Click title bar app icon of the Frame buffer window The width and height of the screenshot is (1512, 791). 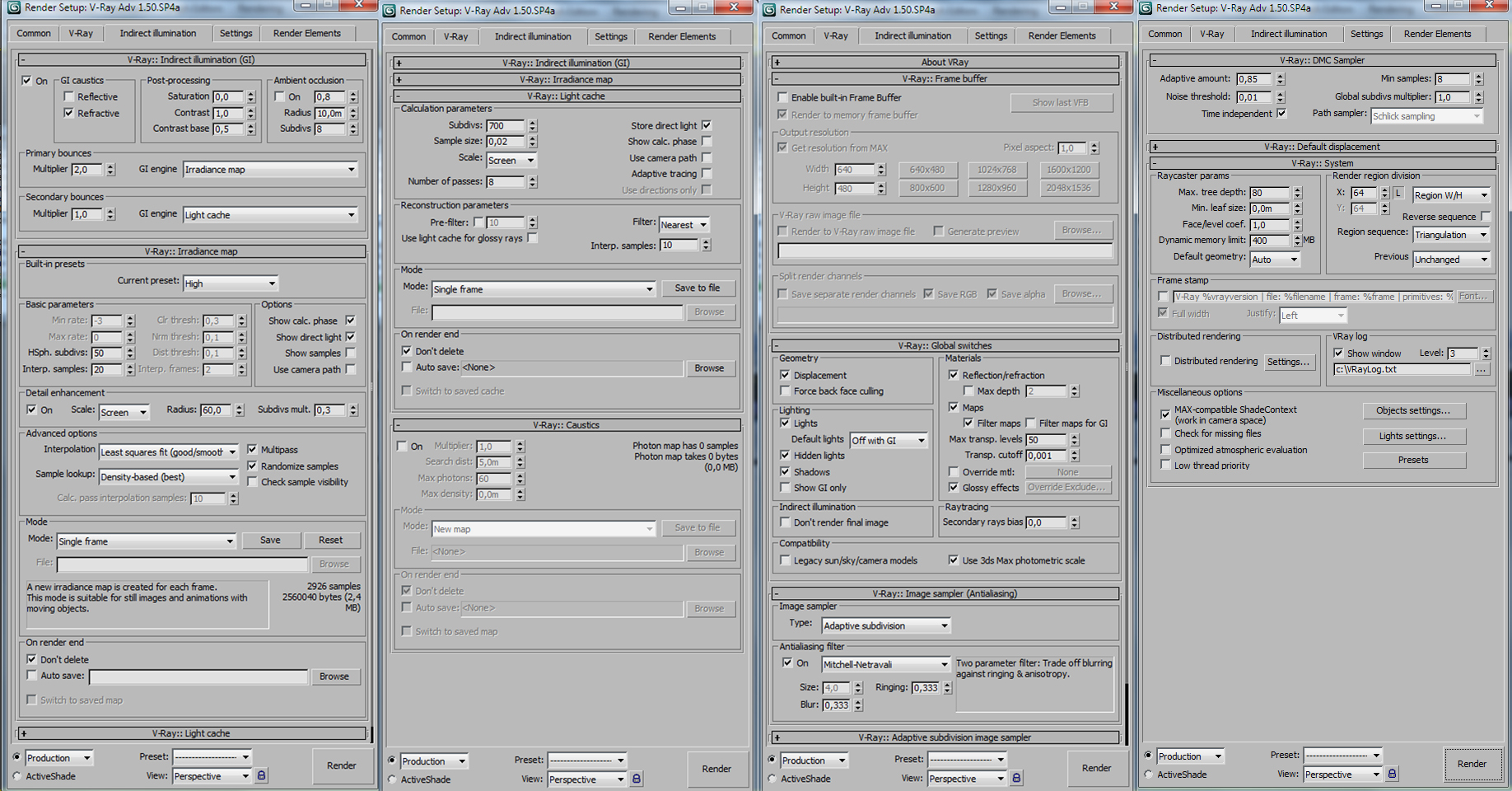point(769,10)
